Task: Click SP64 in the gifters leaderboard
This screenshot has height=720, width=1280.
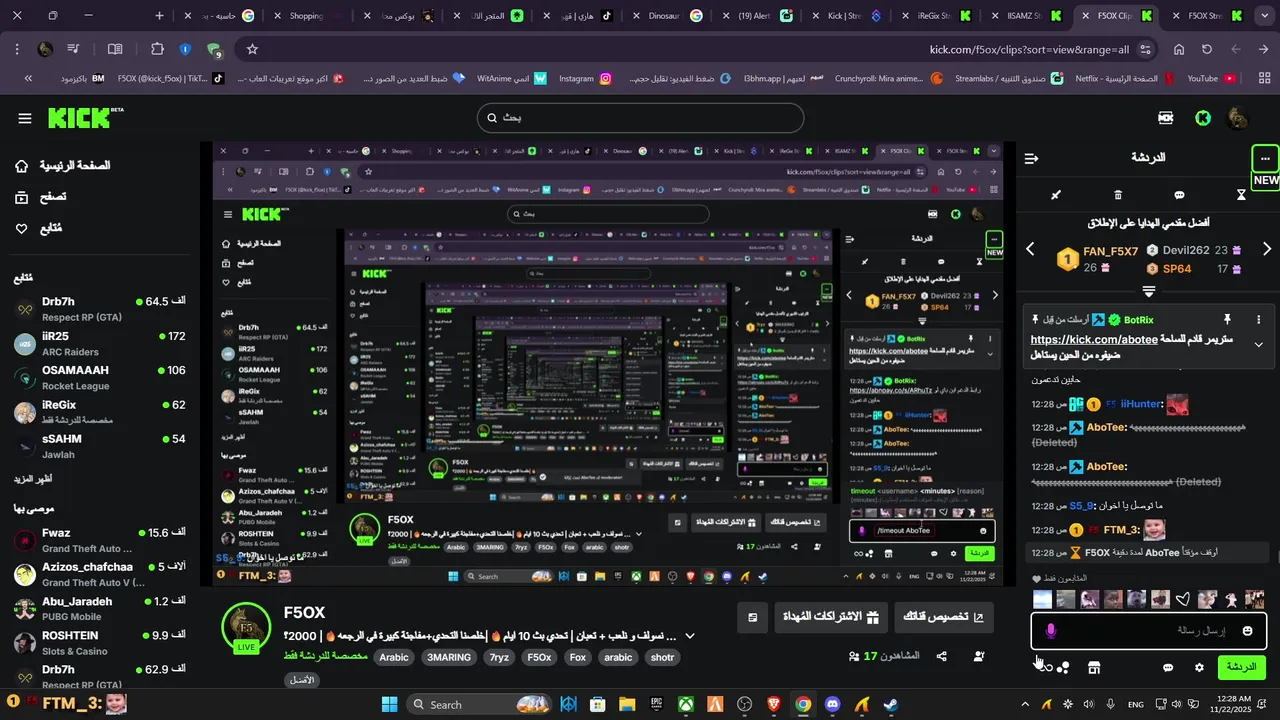Action: 1177,269
